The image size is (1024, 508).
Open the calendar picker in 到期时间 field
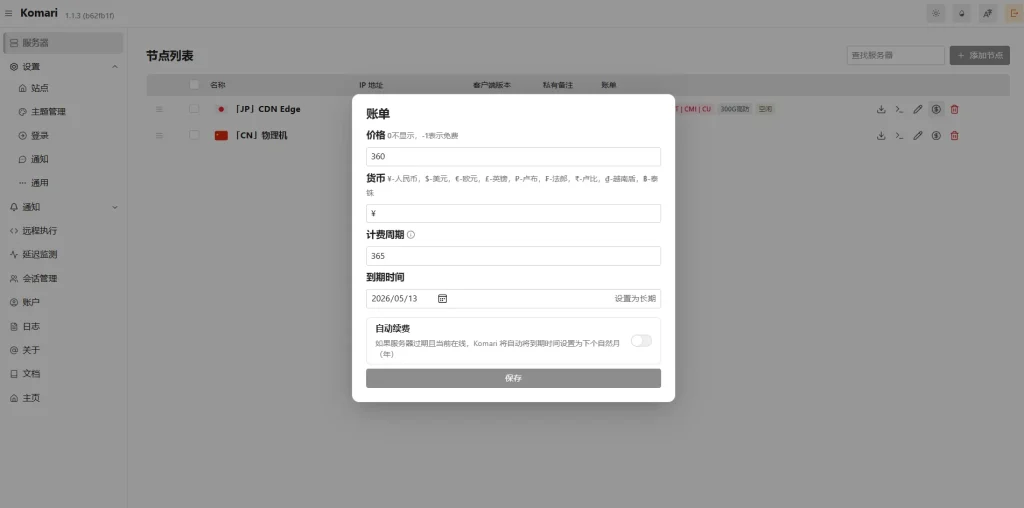click(442, 298)
